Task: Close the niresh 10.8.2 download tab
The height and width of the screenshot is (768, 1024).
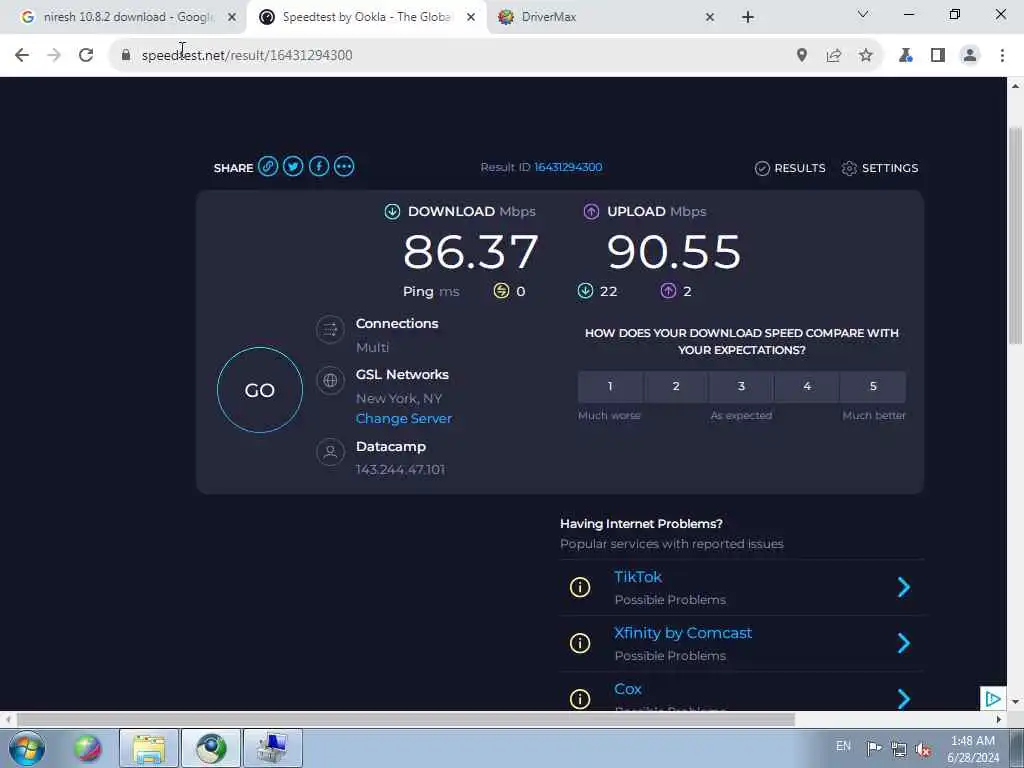Action: tap(232, 18)
